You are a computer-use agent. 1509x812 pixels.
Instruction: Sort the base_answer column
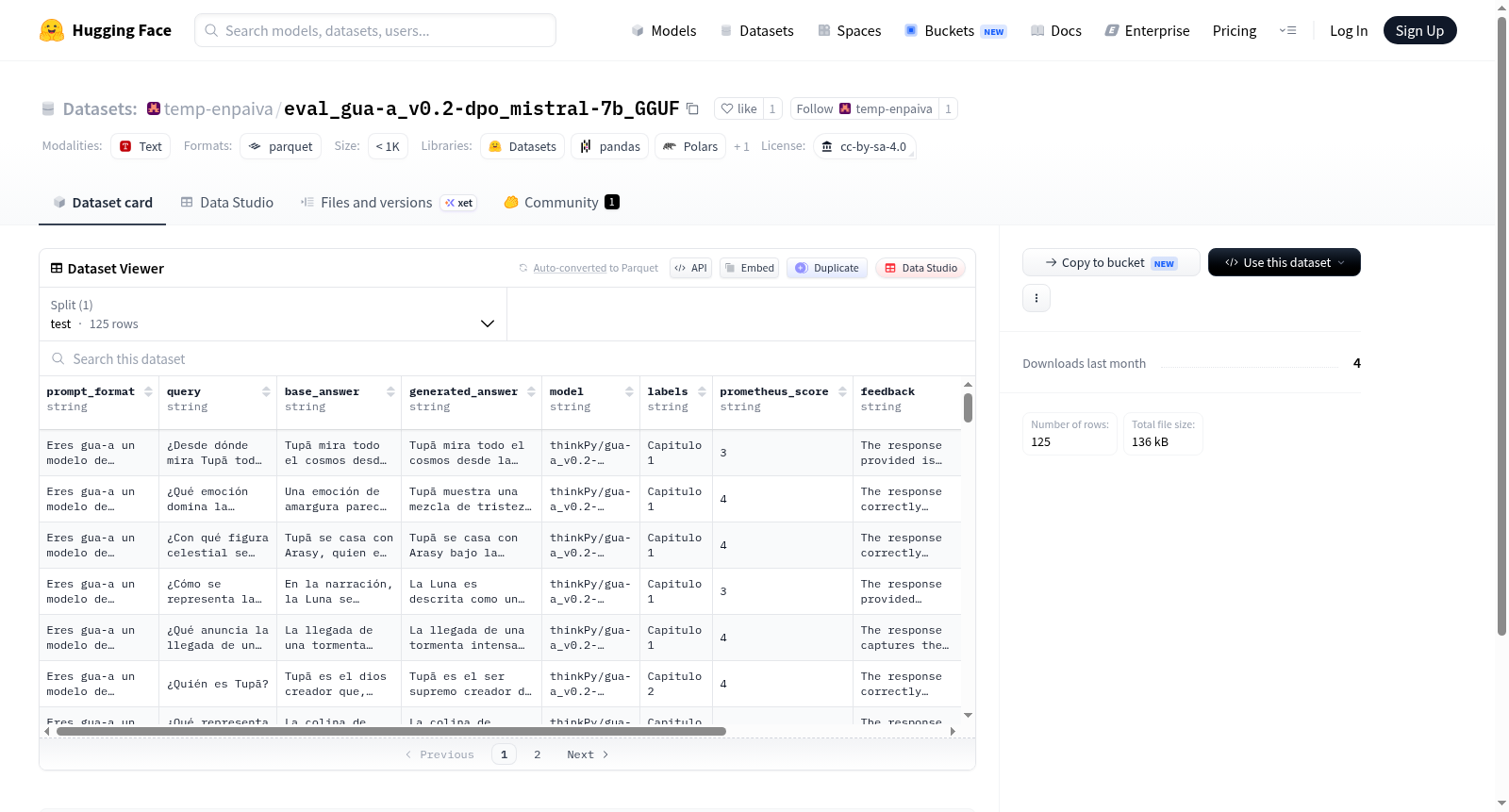click(390, 391)
